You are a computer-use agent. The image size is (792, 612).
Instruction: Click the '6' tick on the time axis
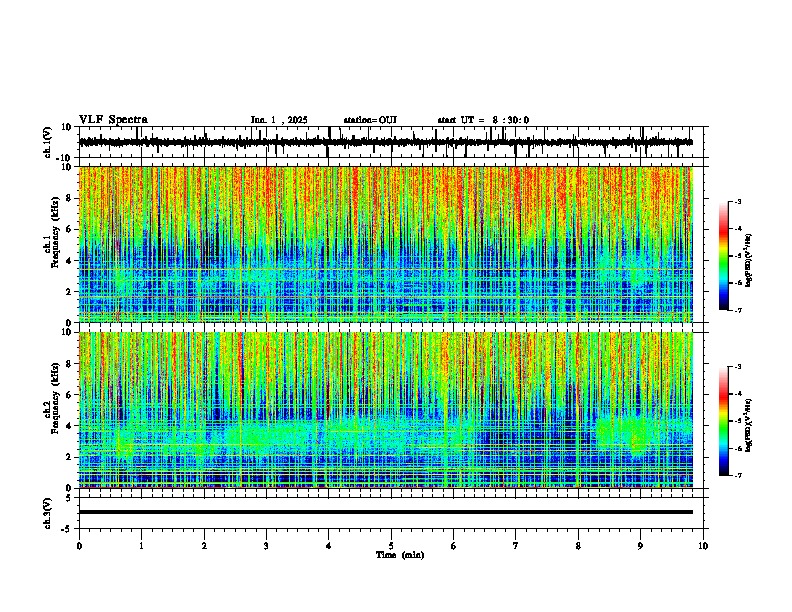coord(454,546)
